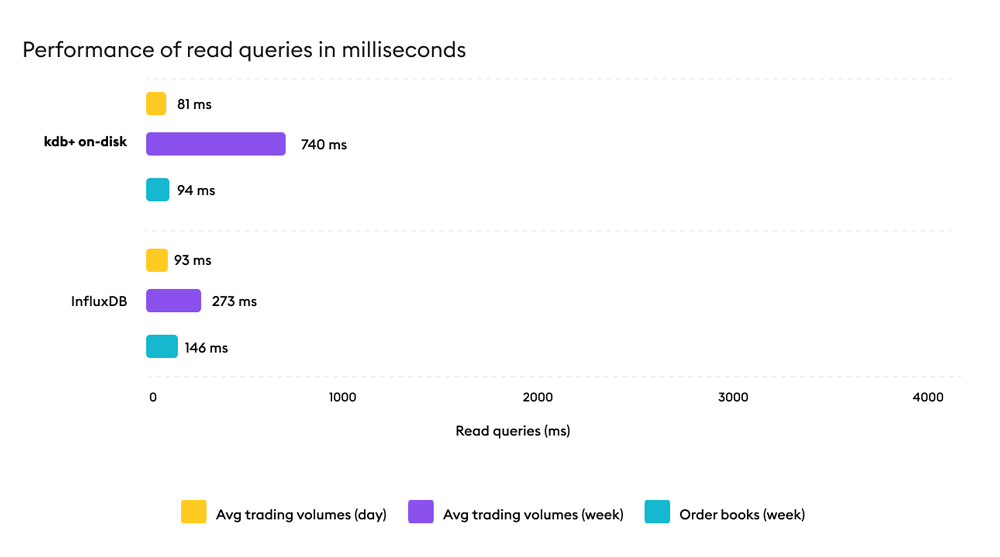Image resolution: width=1000 pixels, height=557 pixels.
Task: Select the kdb+ on-disk 740 ms purple bar
Action: (x=216, y=144)
